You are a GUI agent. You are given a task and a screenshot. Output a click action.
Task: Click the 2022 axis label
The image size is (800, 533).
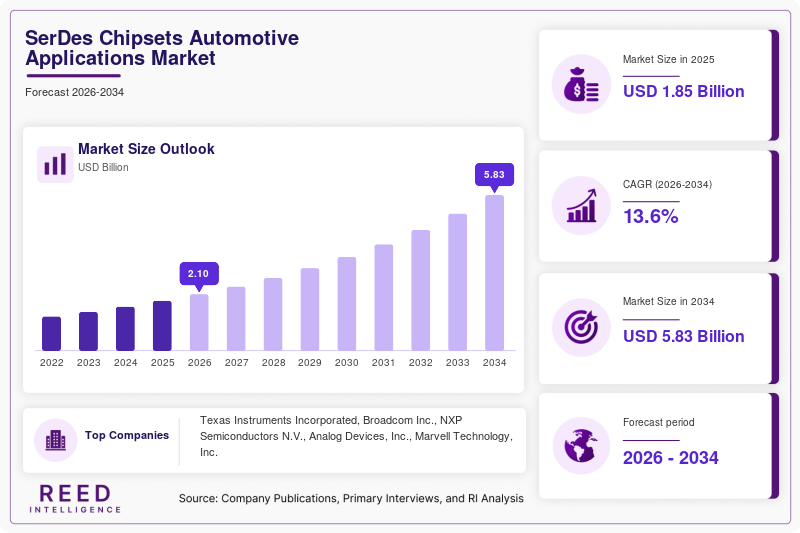tap(52, 363)
